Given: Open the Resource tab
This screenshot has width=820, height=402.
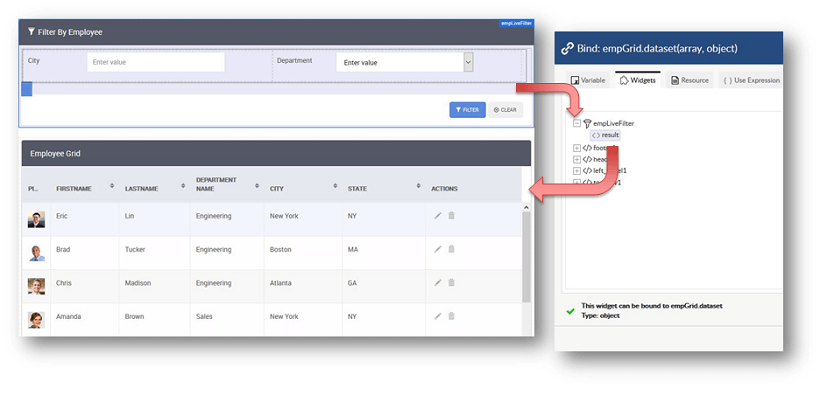Looking at the screenshot, I should (690, 80).
